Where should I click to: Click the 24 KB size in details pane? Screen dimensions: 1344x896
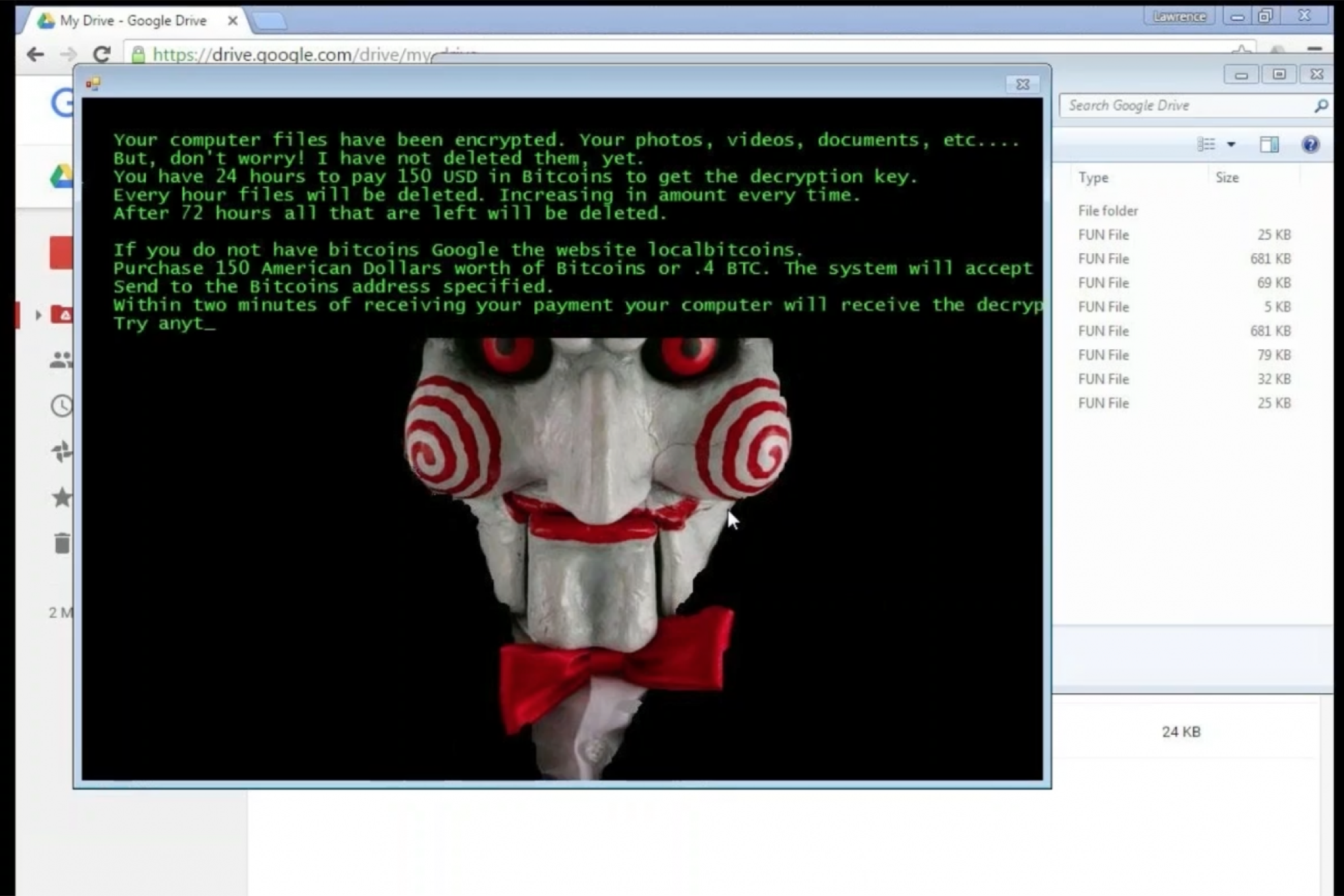[x=1181, y=732]
